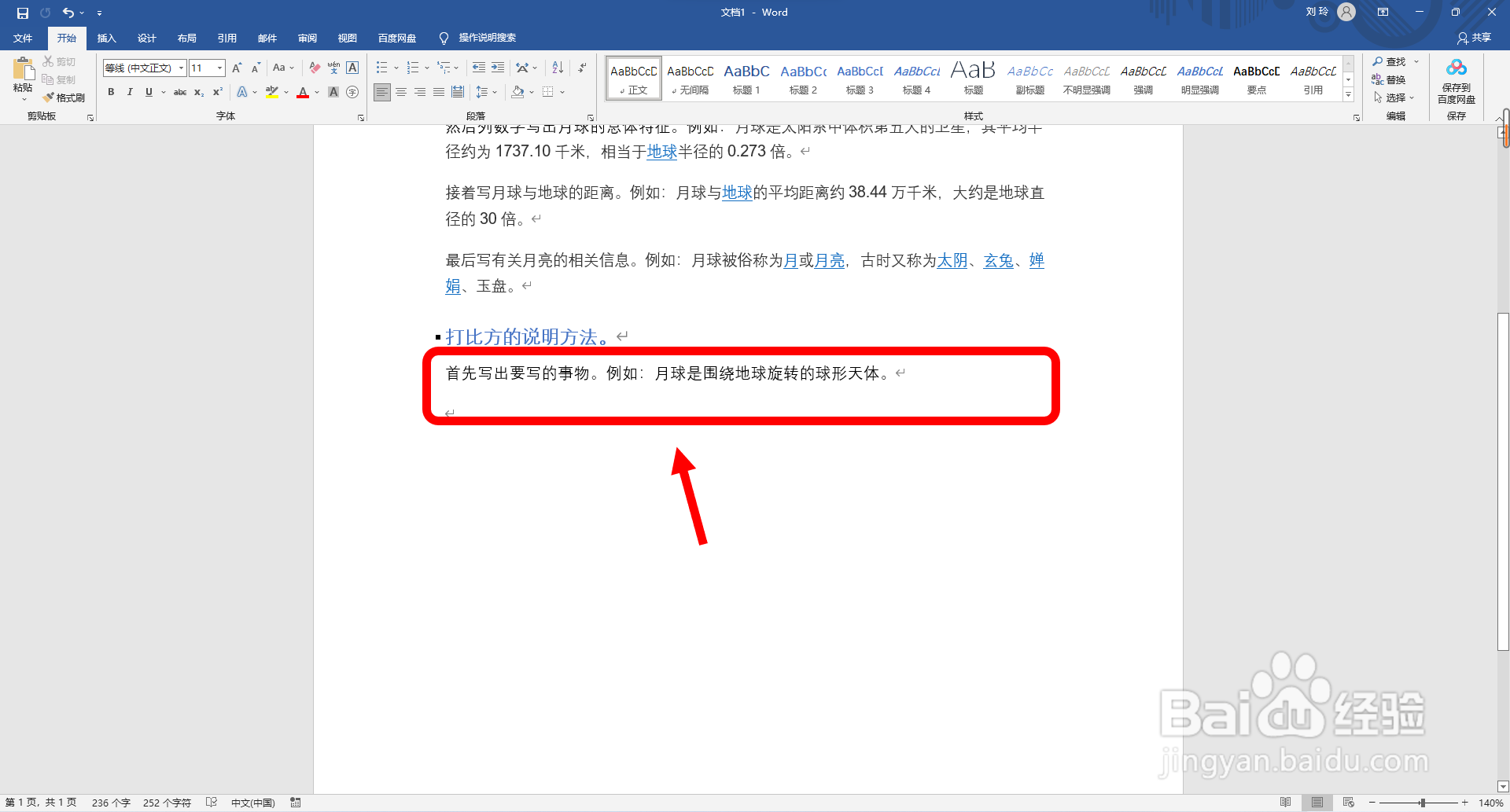The height and width of the screenshot is (812, 1510).
Task: Open the Find (查找) tool
Action: 1394,61
